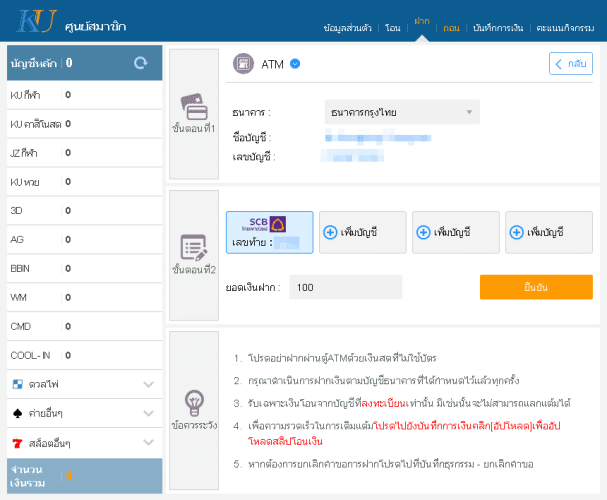
Task: Click the KU logo
Action: [36, 21]
